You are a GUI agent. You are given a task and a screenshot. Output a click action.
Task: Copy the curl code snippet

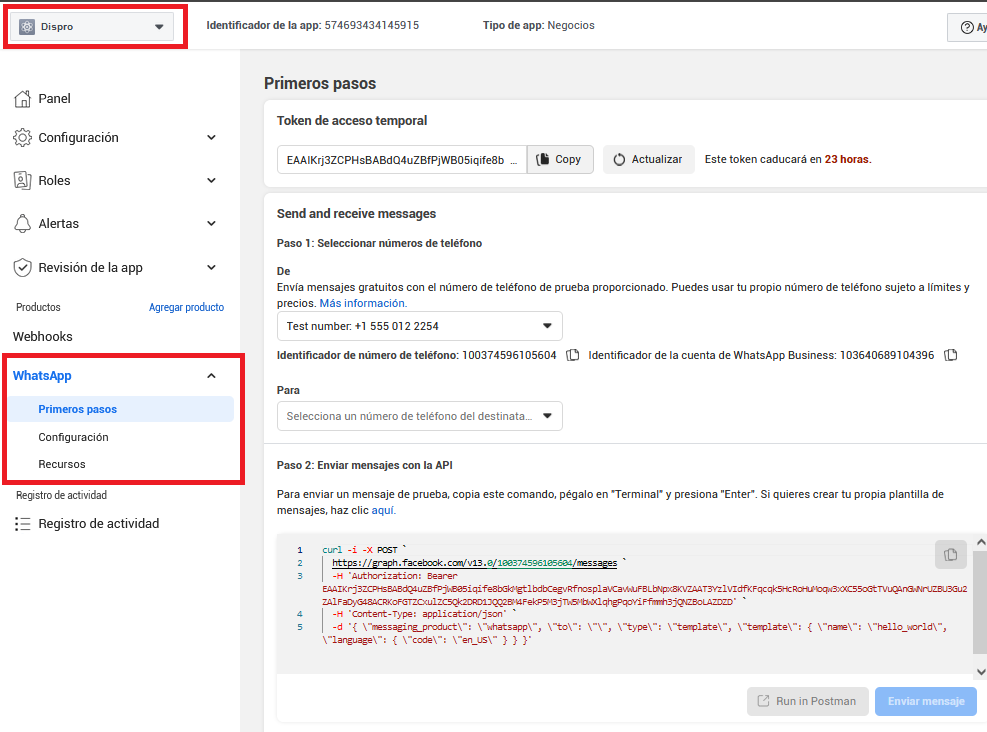(x=950, y=554)
